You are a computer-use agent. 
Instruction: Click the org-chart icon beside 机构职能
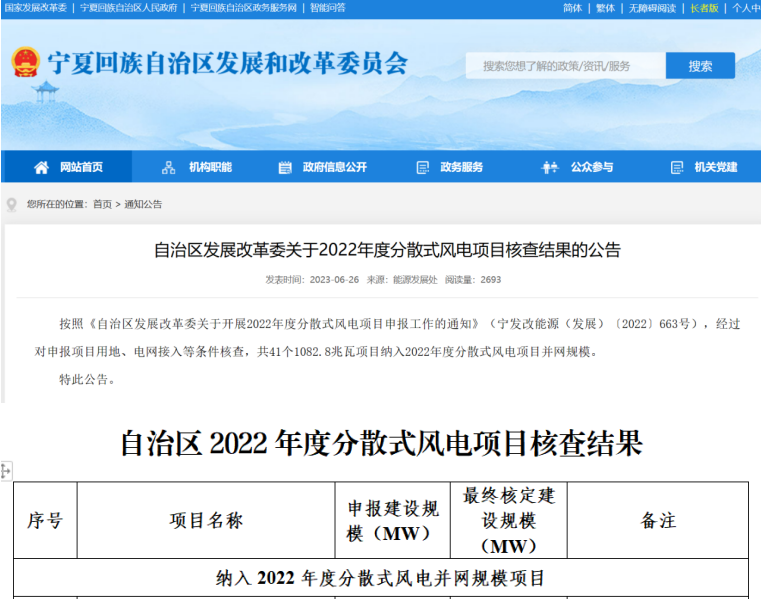168,167
